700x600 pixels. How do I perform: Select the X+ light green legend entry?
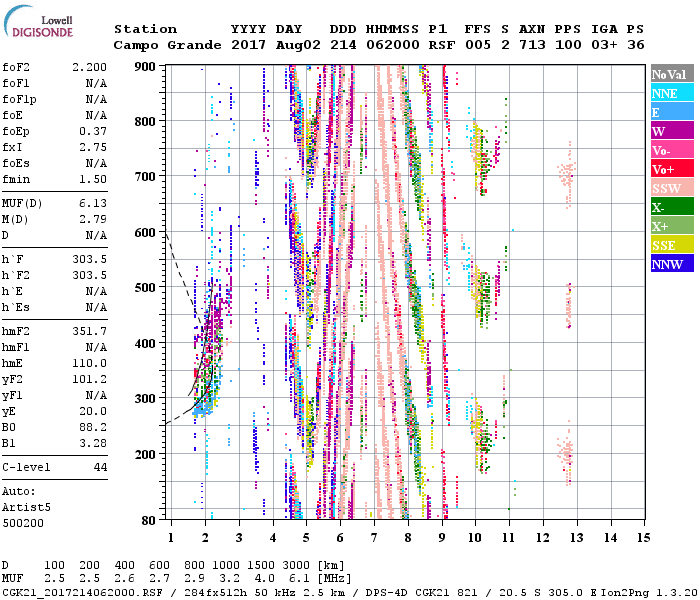point(672,227)
